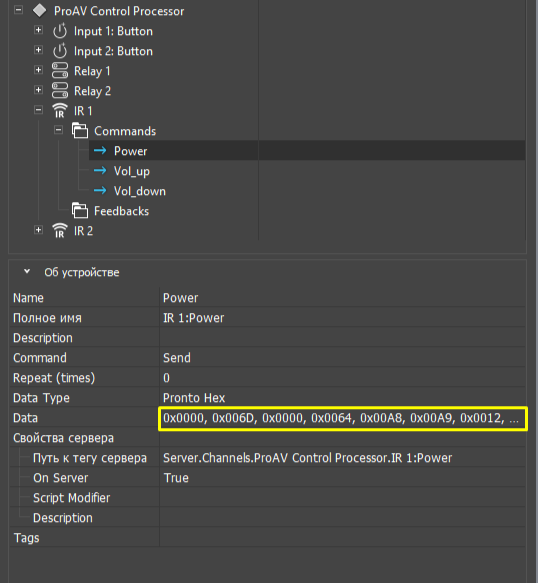Click the Script Modifier value field
This screenshot has width=538, height=583.
342,498
